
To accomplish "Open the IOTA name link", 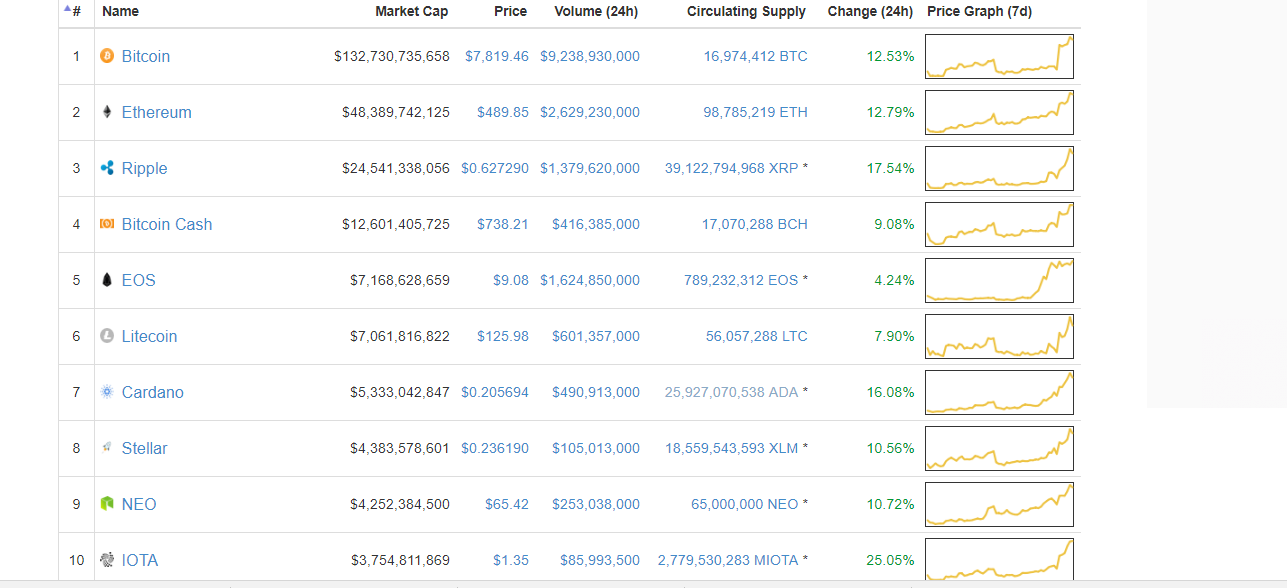I will [140, 560].
